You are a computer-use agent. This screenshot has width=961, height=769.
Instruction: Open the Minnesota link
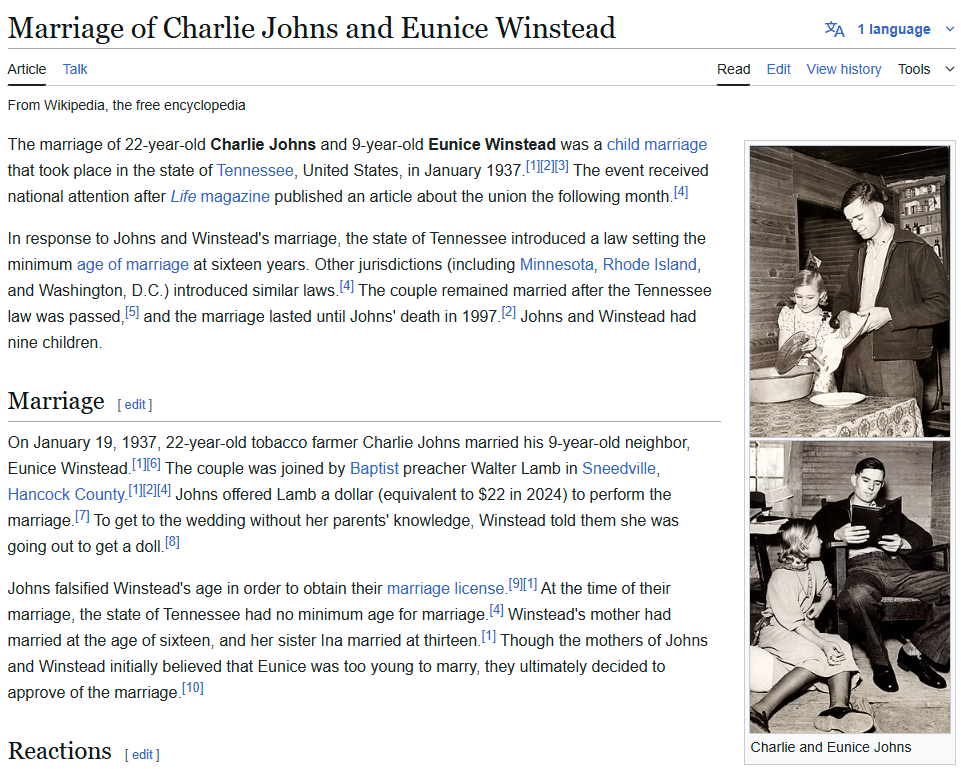pos(556,265)
